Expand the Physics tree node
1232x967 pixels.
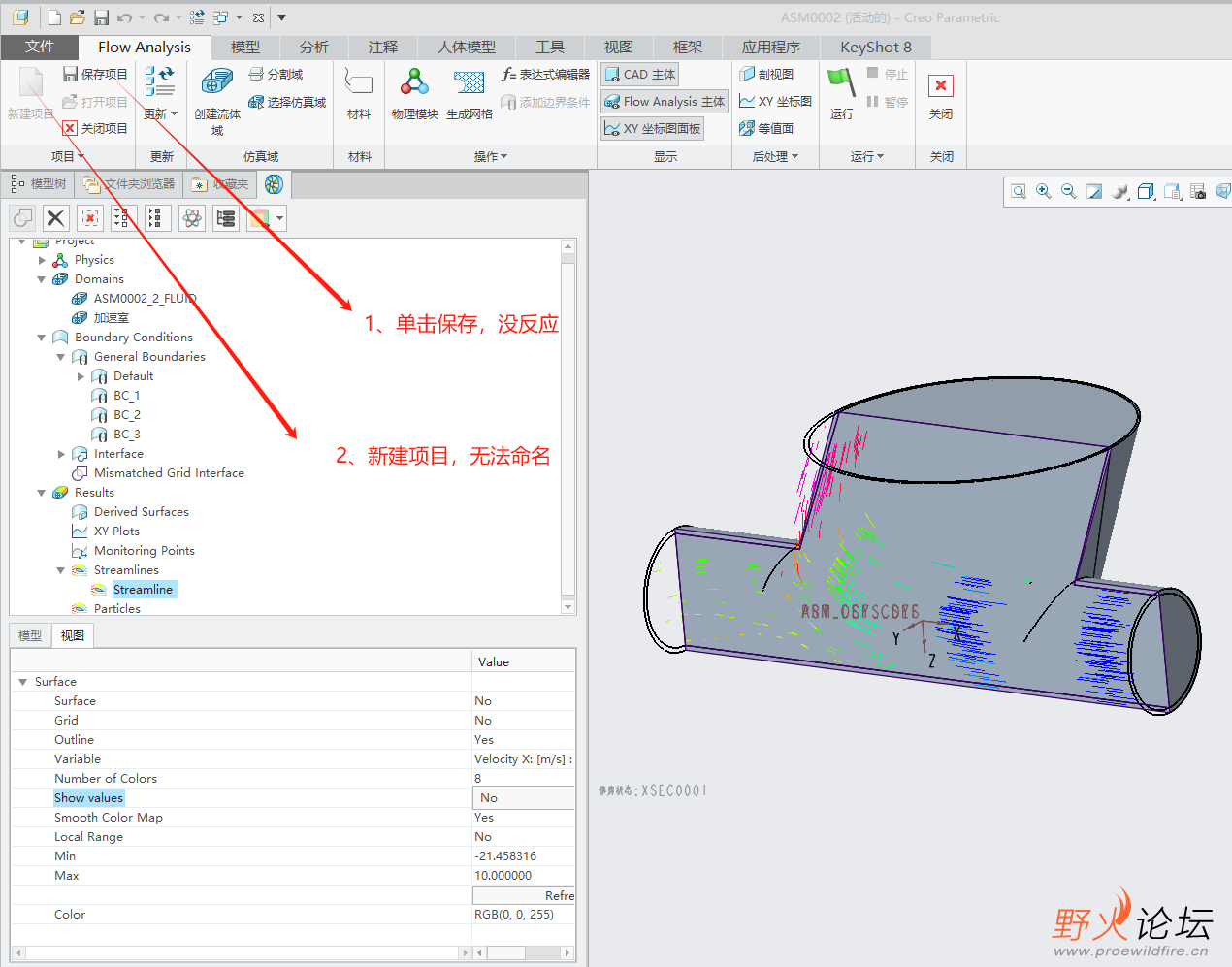tap(42, 260)
